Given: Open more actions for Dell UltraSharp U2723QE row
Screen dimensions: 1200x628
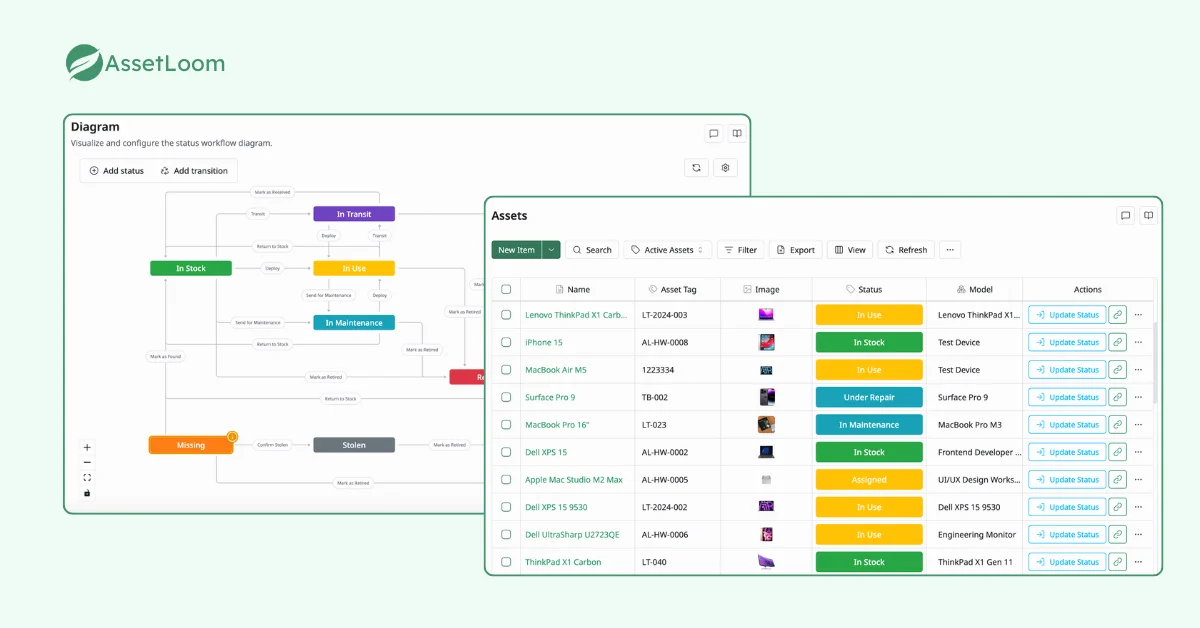Looking at the screenshot, I should [1138, 535].
